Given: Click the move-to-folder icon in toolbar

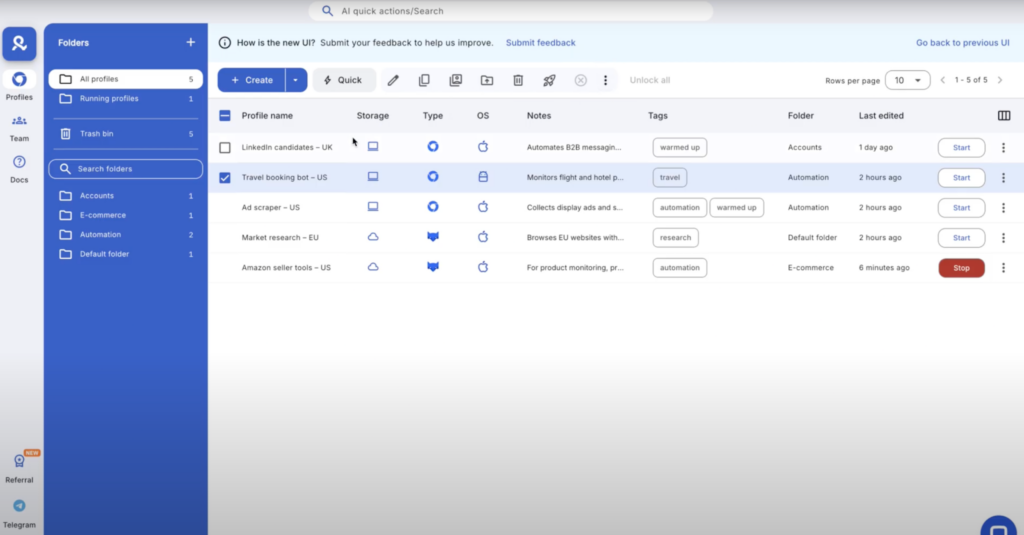Looking at the screenshot, I should coord(487,80).
